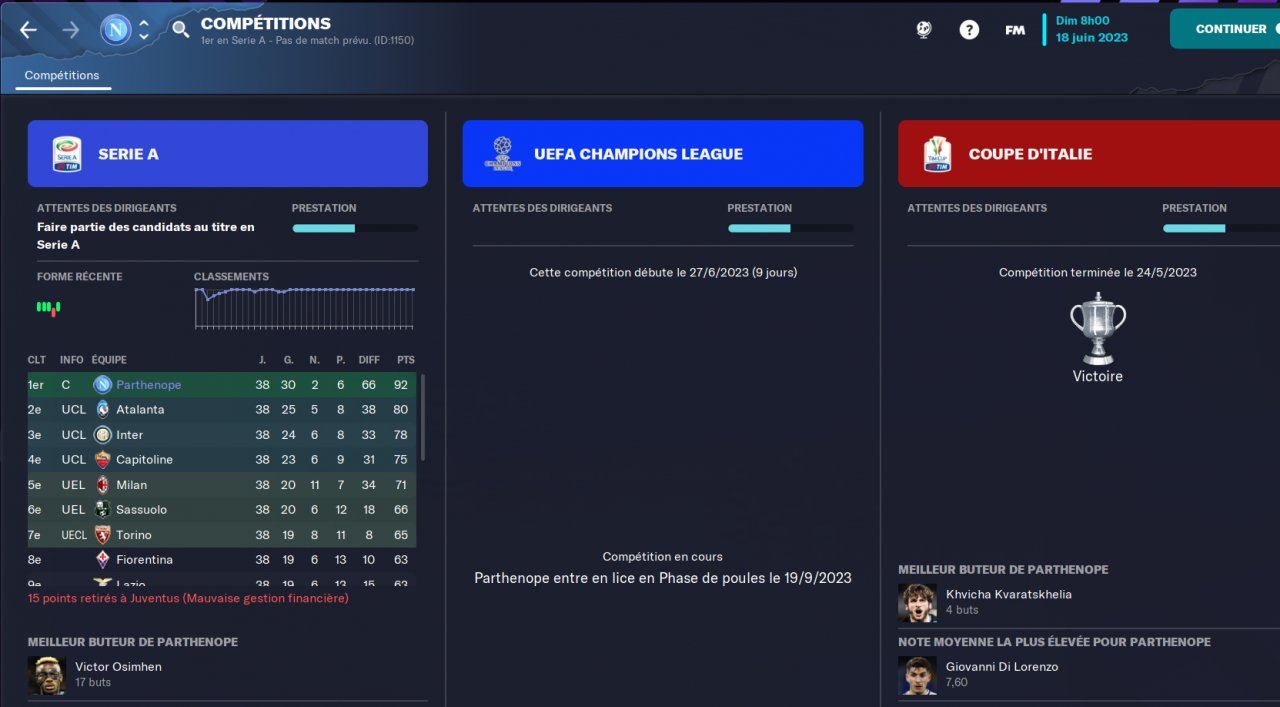Go forward with the right arrow
This screenshot has width=1280, height=707.
[x=70, y=29]
